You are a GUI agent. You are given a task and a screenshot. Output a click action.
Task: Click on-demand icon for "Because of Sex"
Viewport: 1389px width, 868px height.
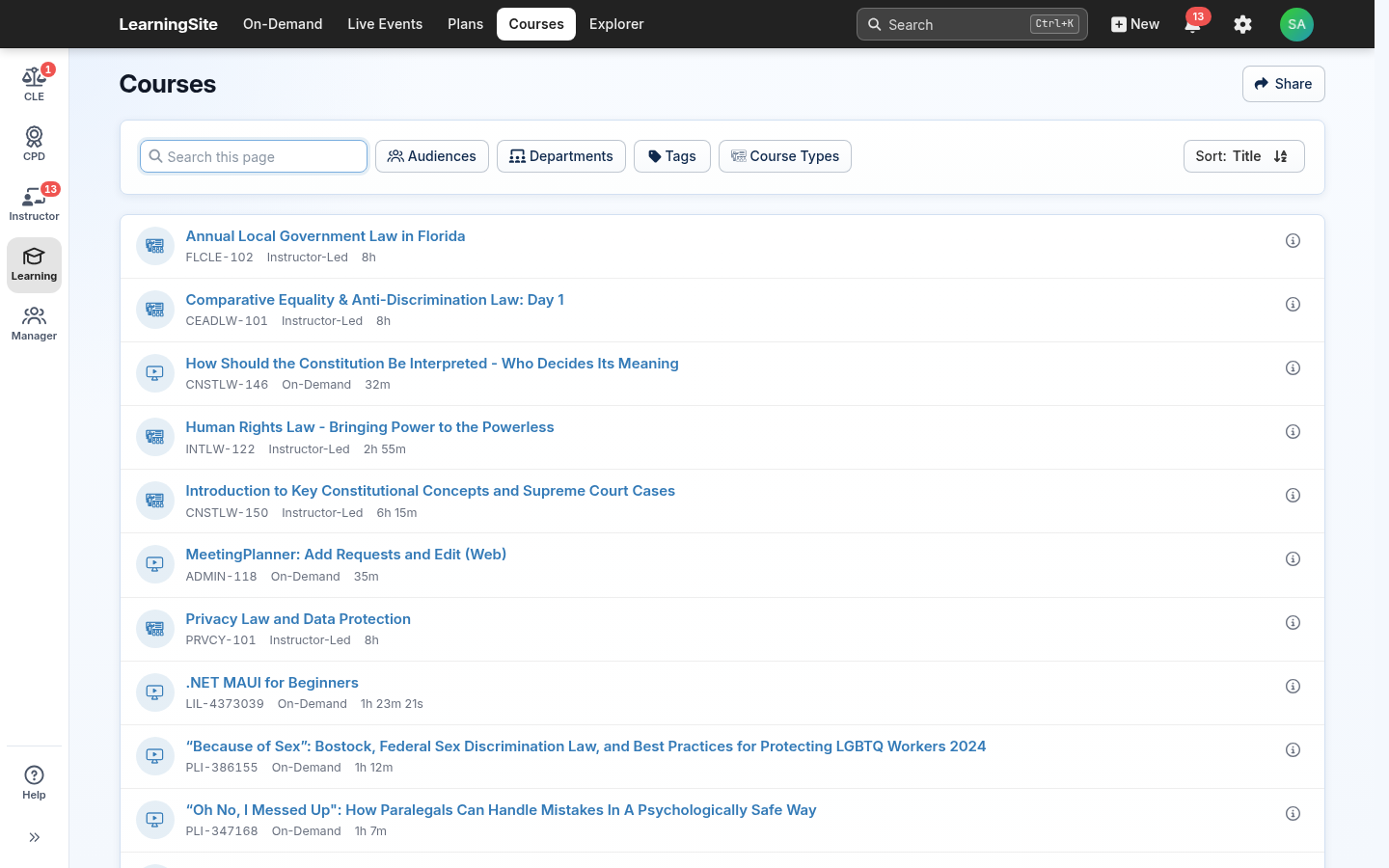[154, 756]
